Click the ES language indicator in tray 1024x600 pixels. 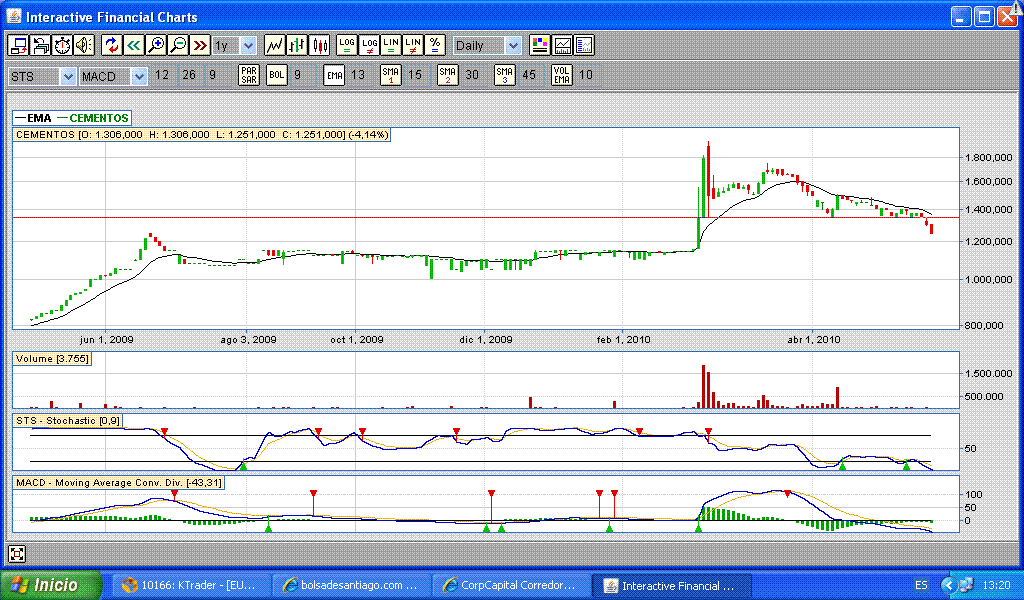pos(921,585)
